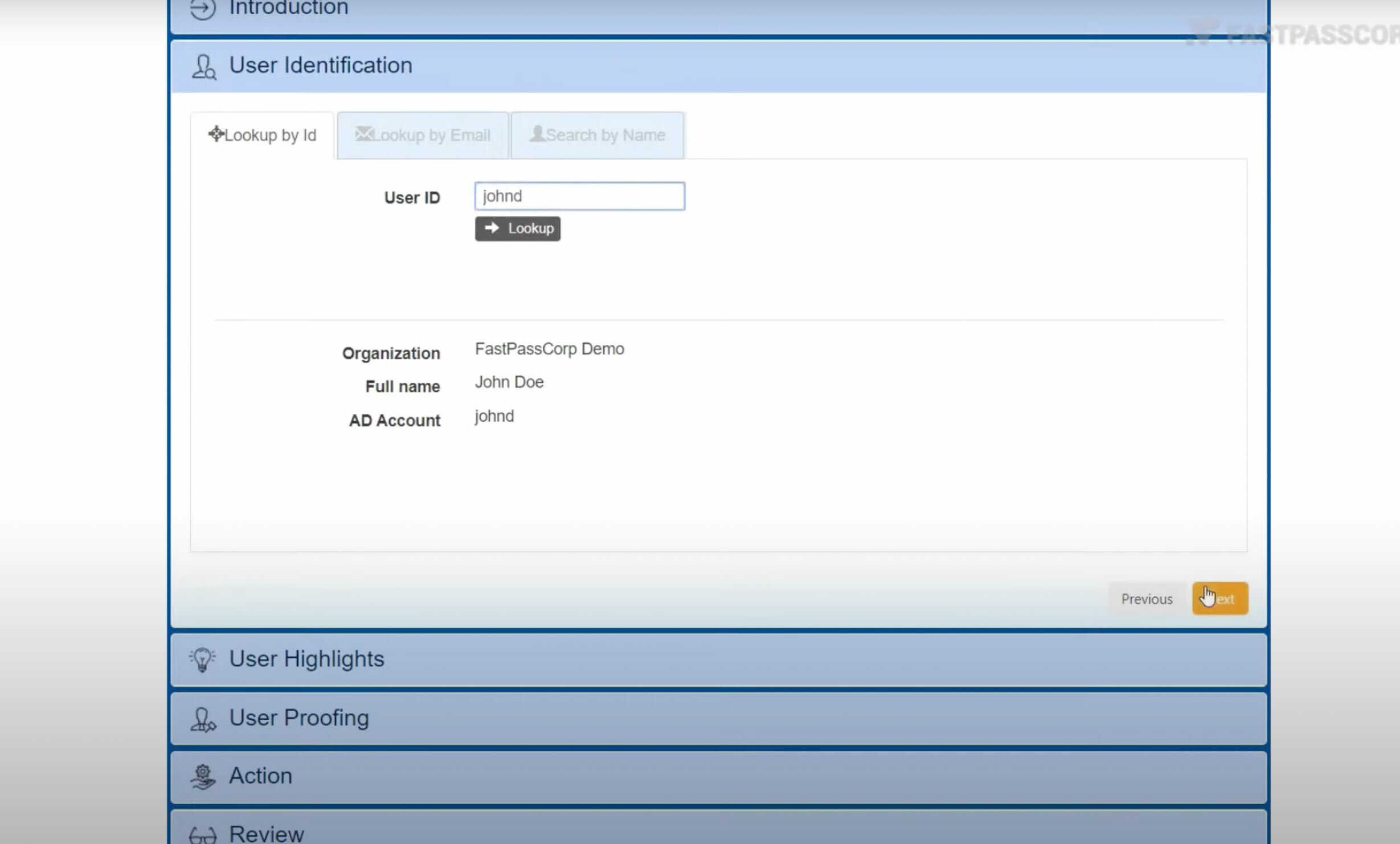
Task: Click the Review glasses icon
Action: coord(203,835)
